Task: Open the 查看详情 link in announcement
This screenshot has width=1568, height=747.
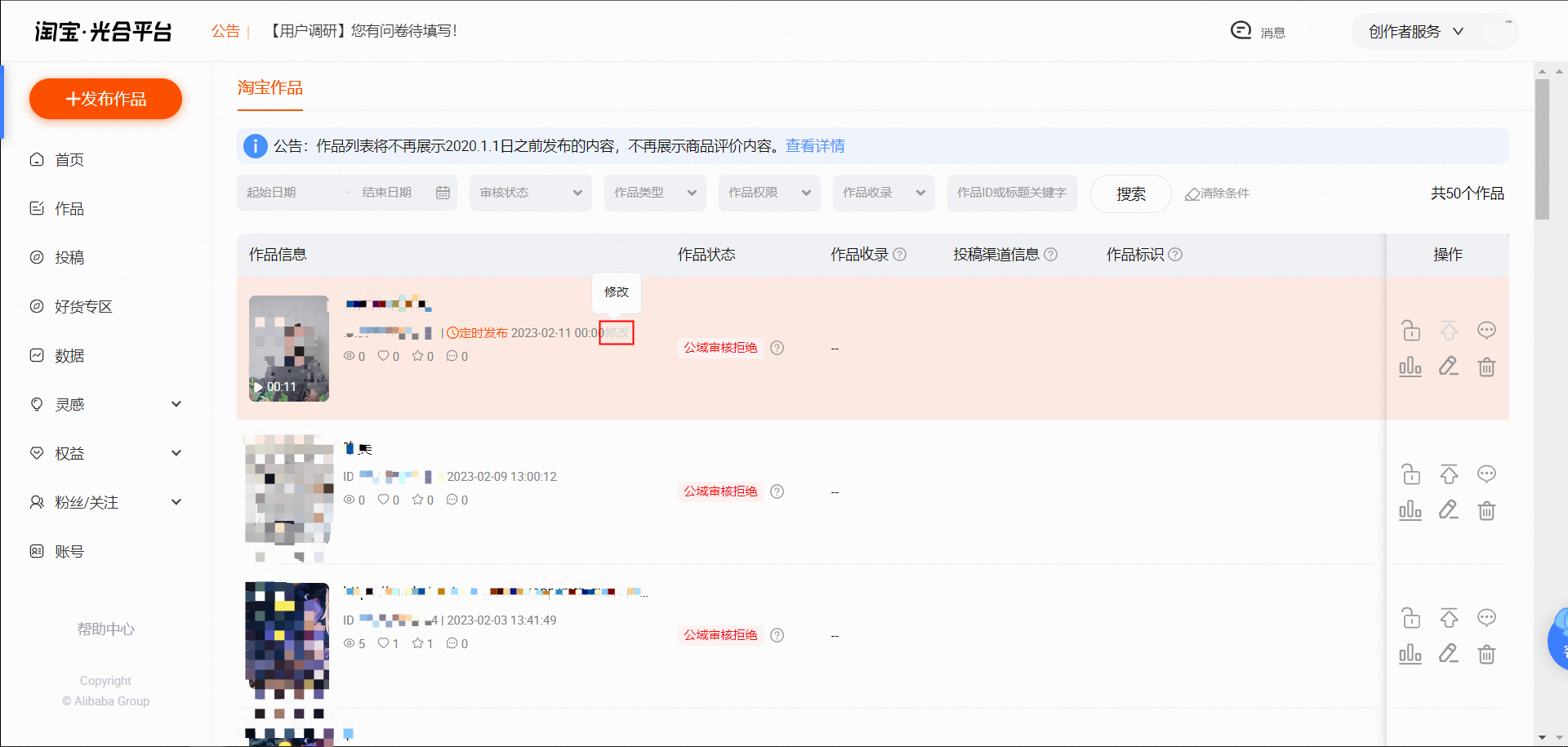Action: (x=815, y=146)
